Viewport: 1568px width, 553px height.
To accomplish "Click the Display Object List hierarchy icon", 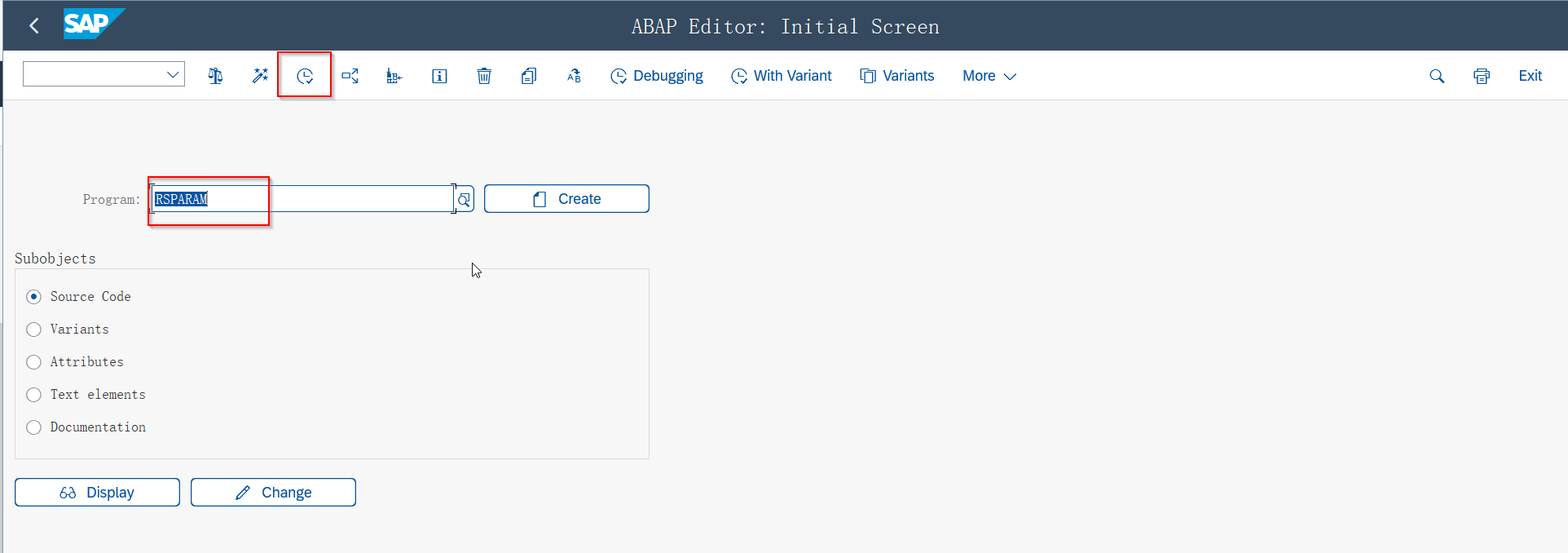I will click(394, 76).
